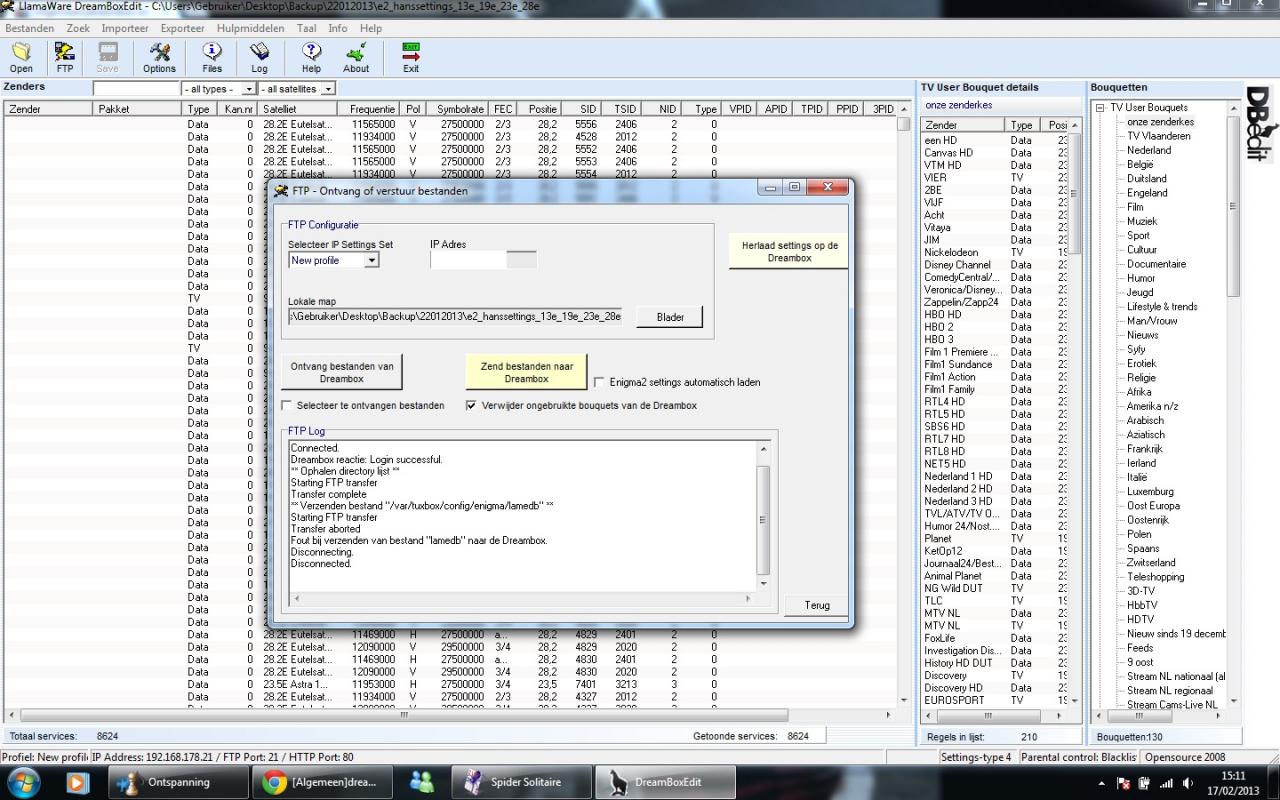Open the Help toolbar icon
This screenshot has height=800, width=1280.
click(311, 58)
